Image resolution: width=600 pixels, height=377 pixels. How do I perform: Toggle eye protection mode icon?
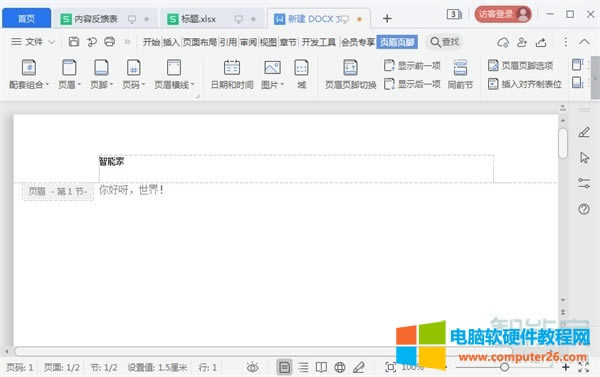pos(253,368)
